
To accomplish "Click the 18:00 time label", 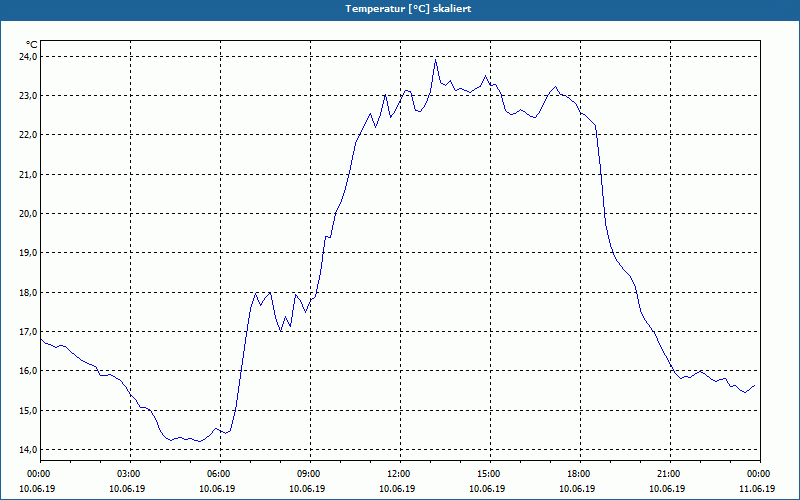I will [580, 474].
